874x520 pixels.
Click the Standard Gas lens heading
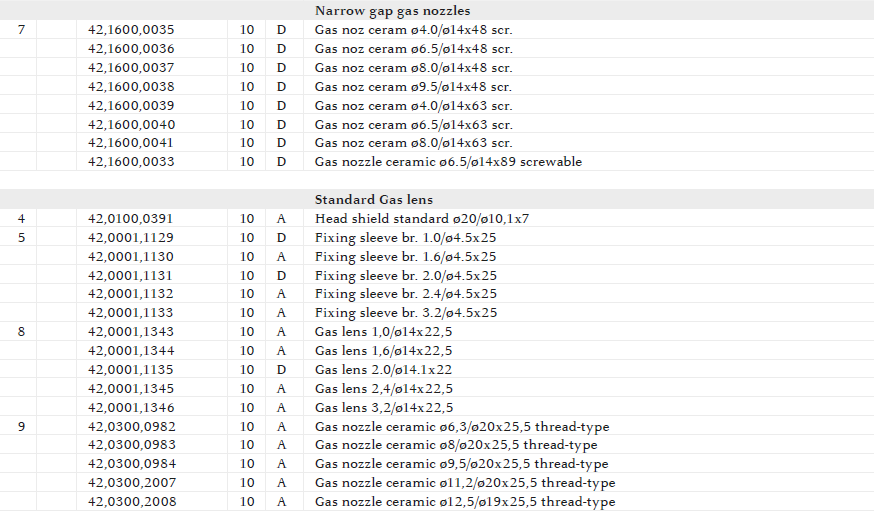point(374,200)
